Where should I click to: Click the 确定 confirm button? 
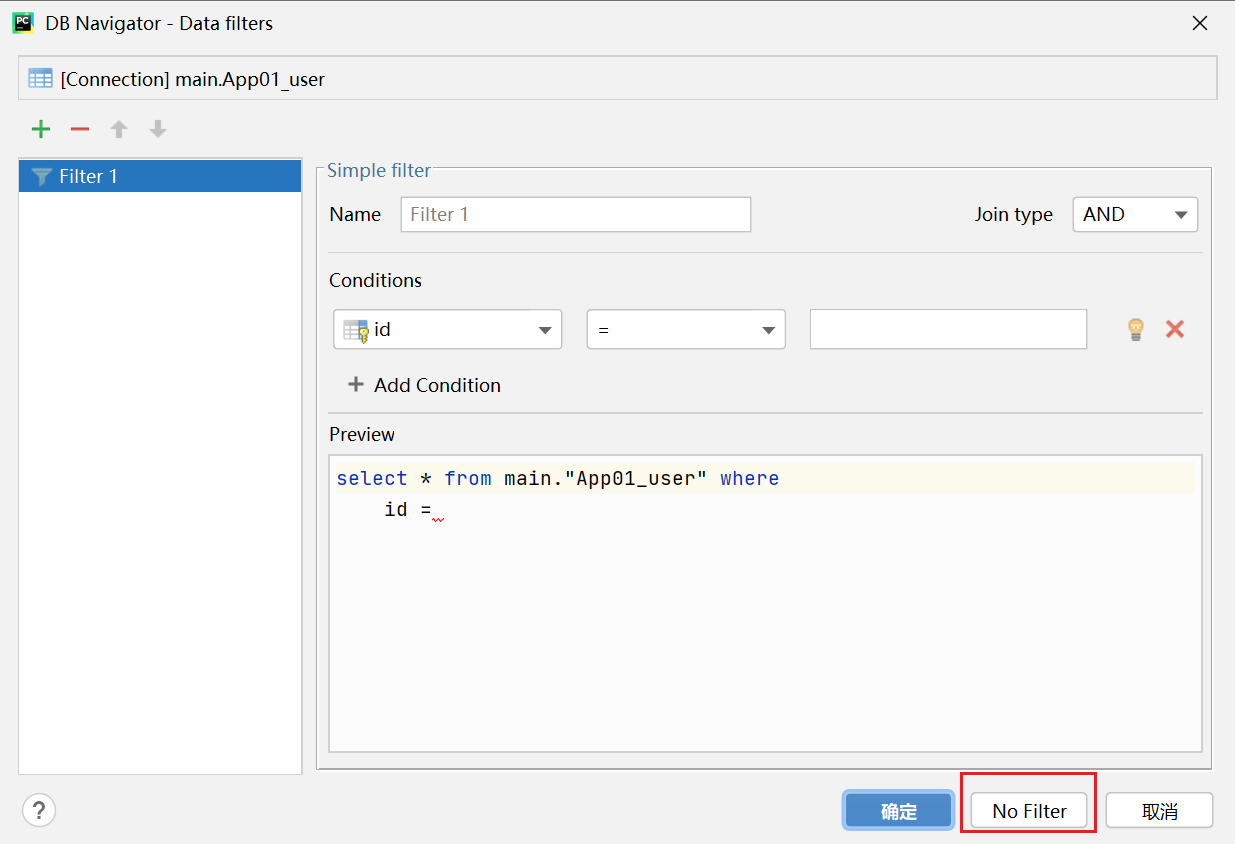tap(898, 811)
